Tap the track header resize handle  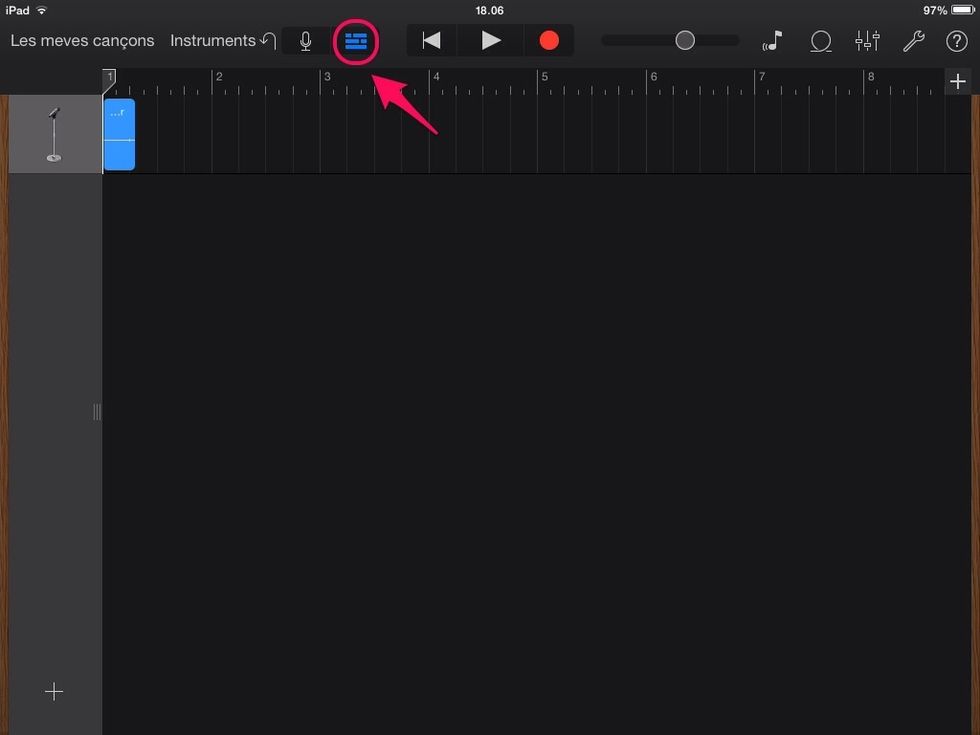[97, 411]
